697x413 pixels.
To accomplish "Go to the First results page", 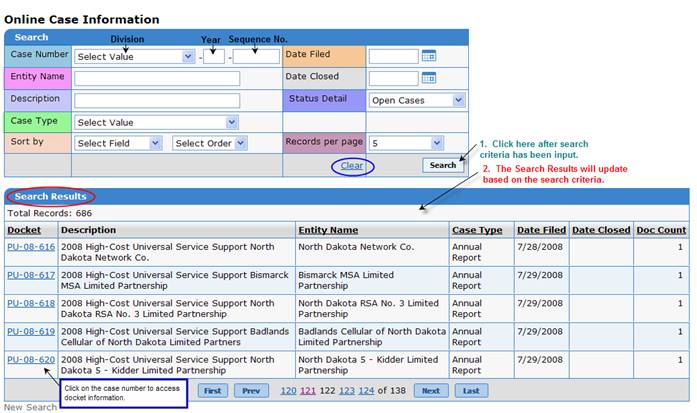I will click(x=212, y=391).
